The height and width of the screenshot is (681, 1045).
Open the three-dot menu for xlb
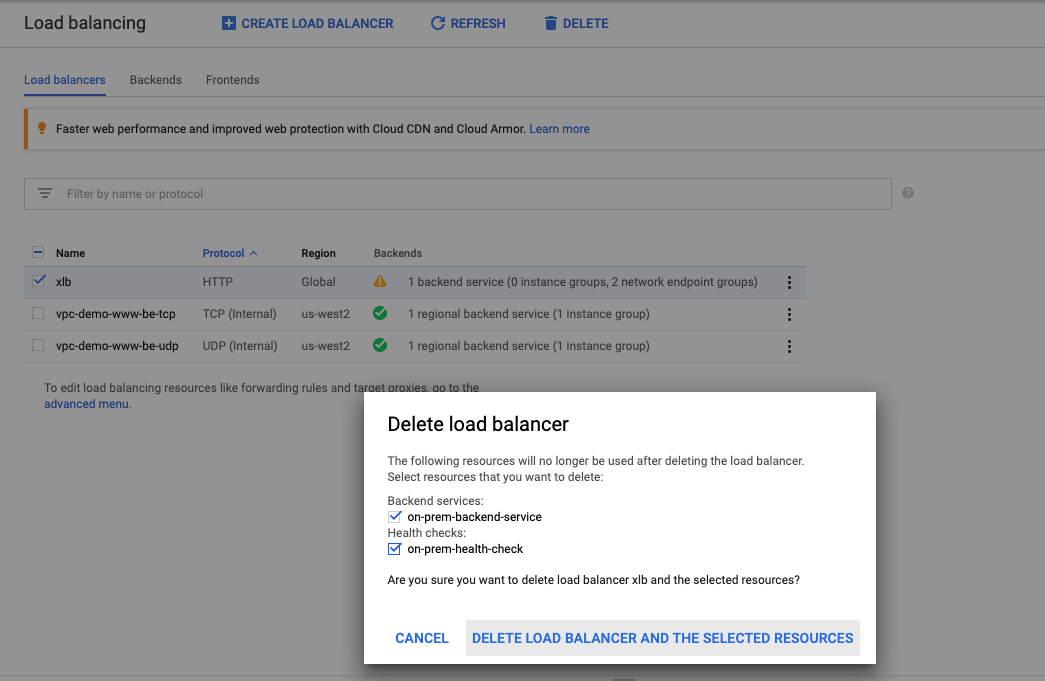[789, 283]
